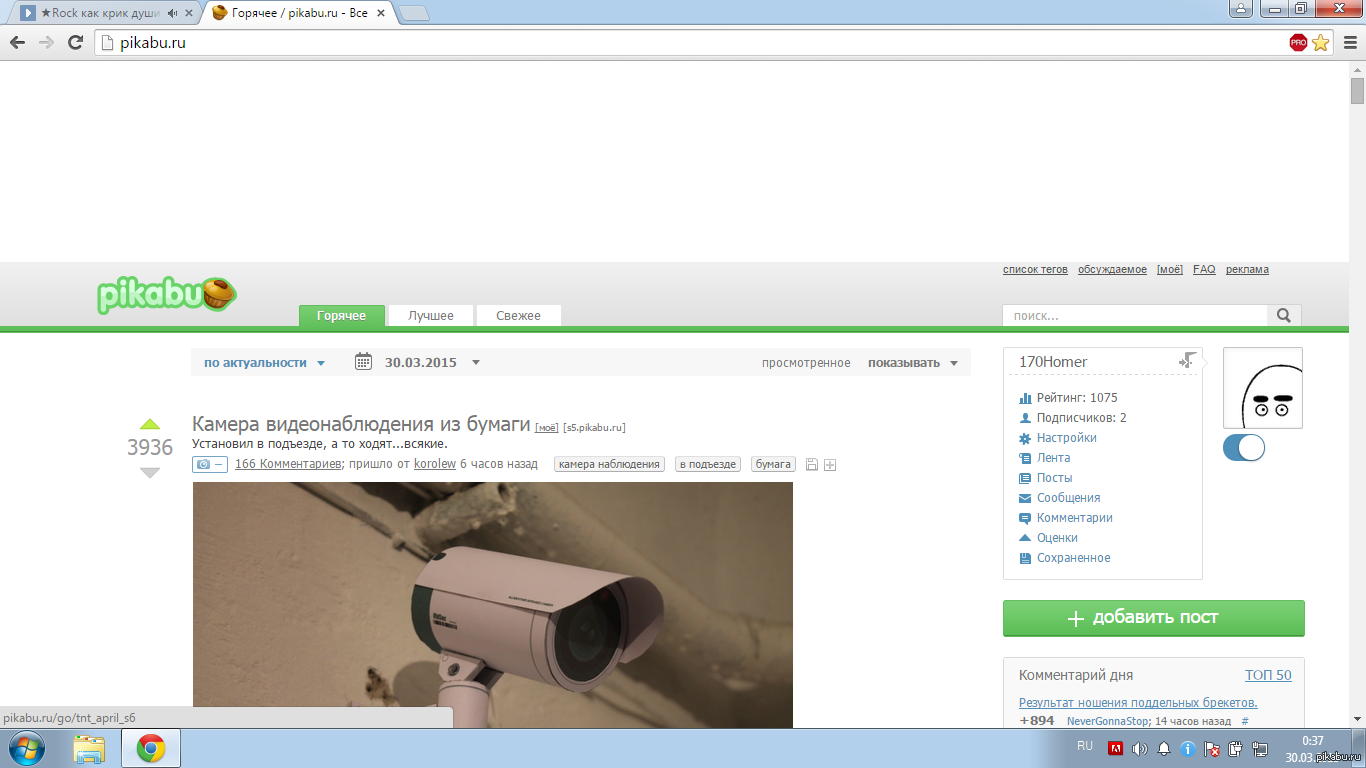Click the 170Homer avatar thumbnail
Screen dimensions: 1366x768
point(1263,388)
